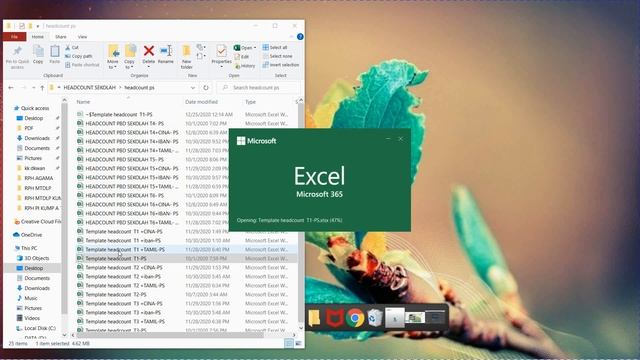
Task: Expand the New item dropdown
Action: click(201, 47)
